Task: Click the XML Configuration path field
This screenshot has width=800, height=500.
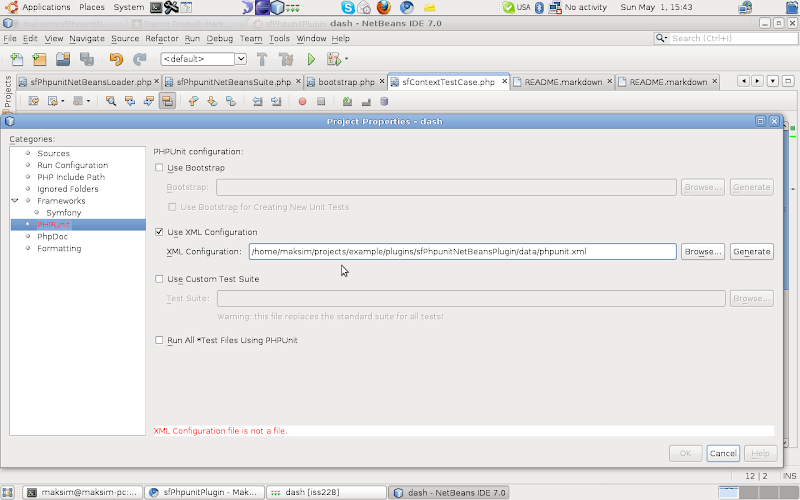Action: coord(463,252)
